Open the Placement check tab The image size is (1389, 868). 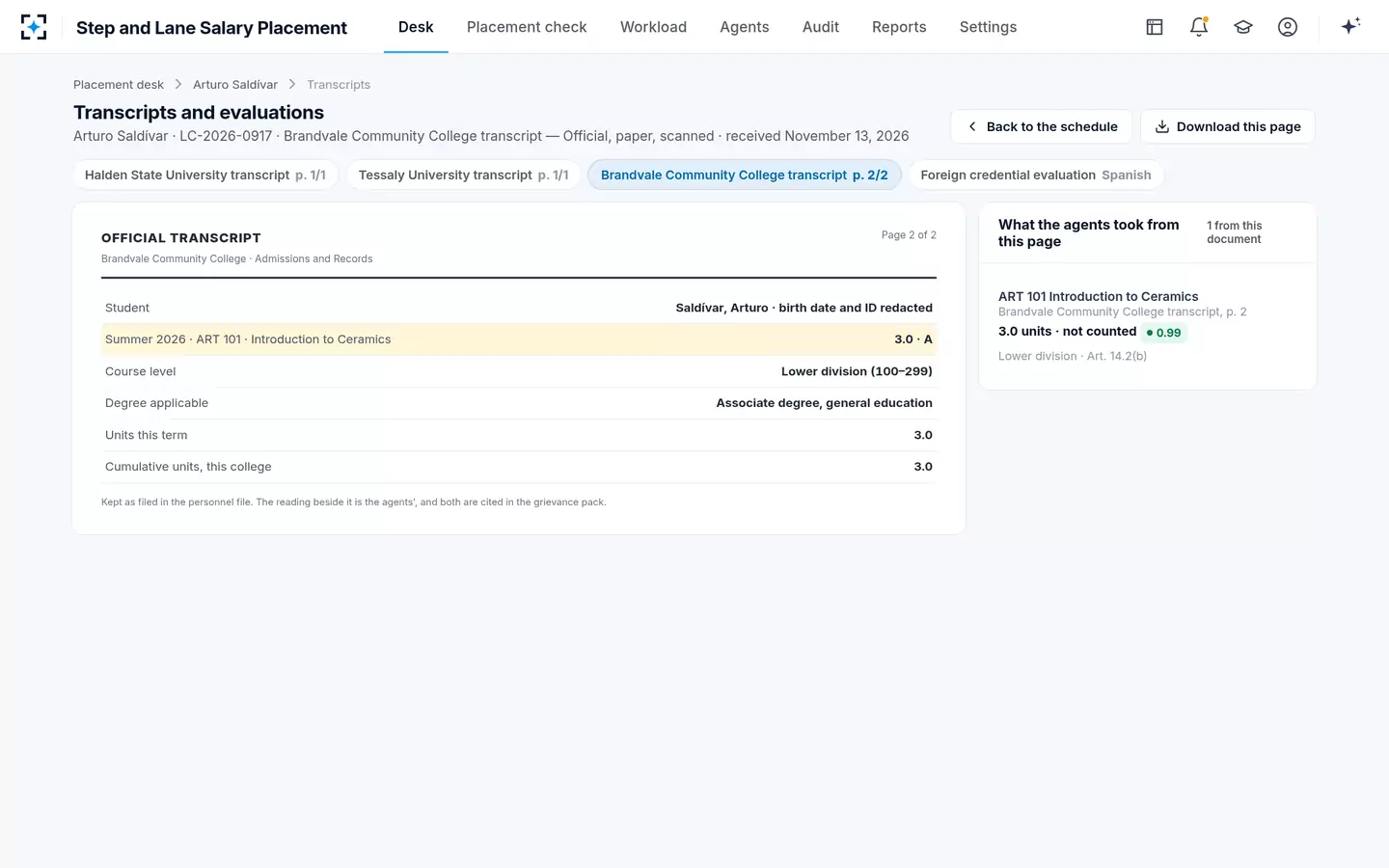click(x=527, y=27)
